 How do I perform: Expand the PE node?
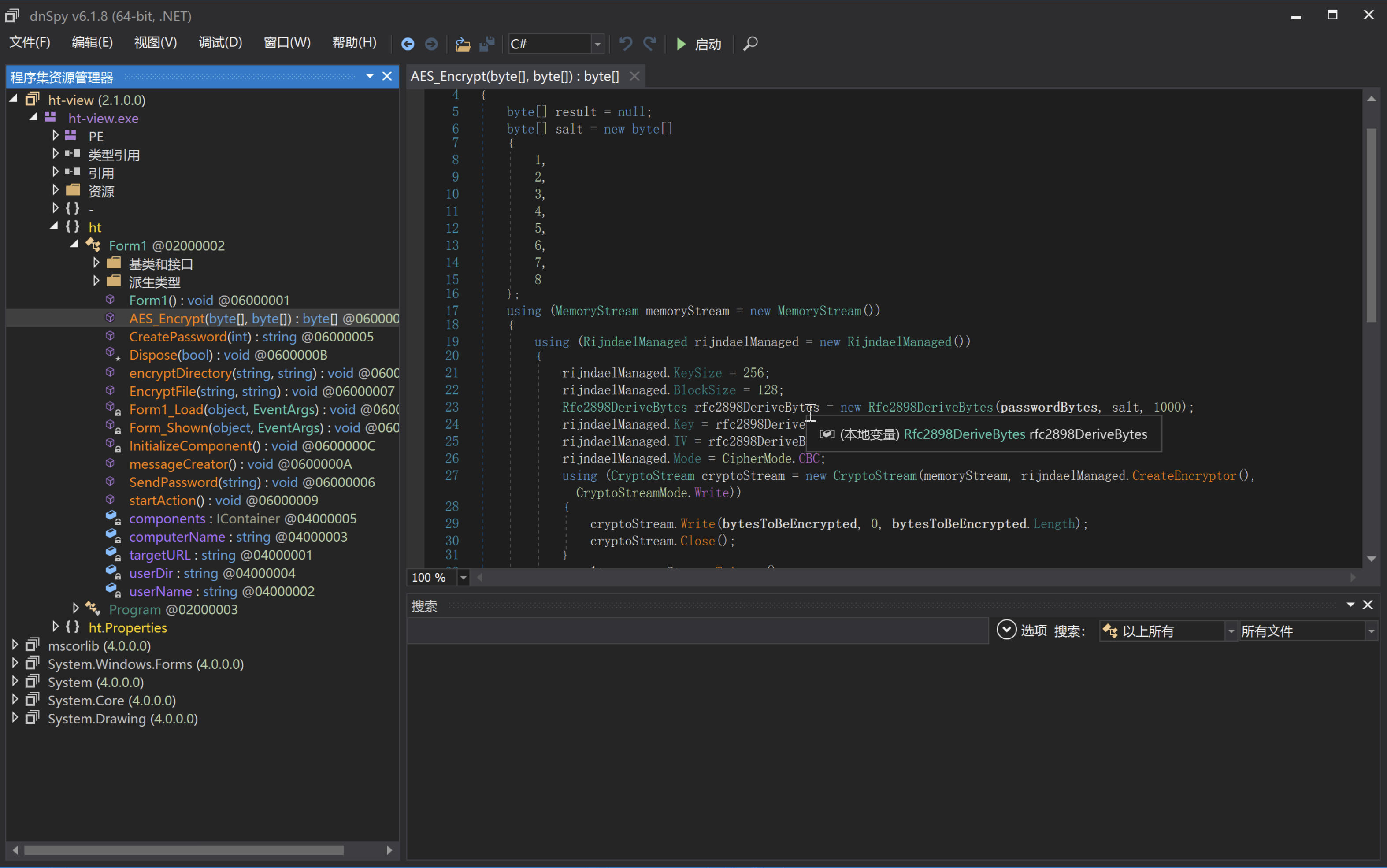point(55,135)
